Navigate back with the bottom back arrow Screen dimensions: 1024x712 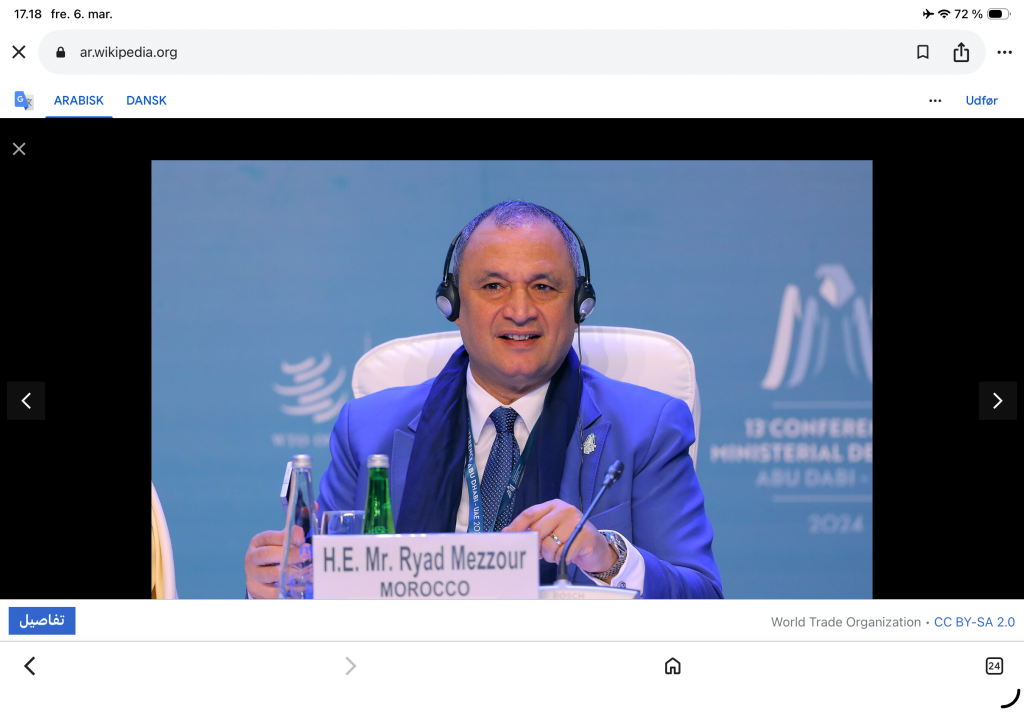click(30, 666)
